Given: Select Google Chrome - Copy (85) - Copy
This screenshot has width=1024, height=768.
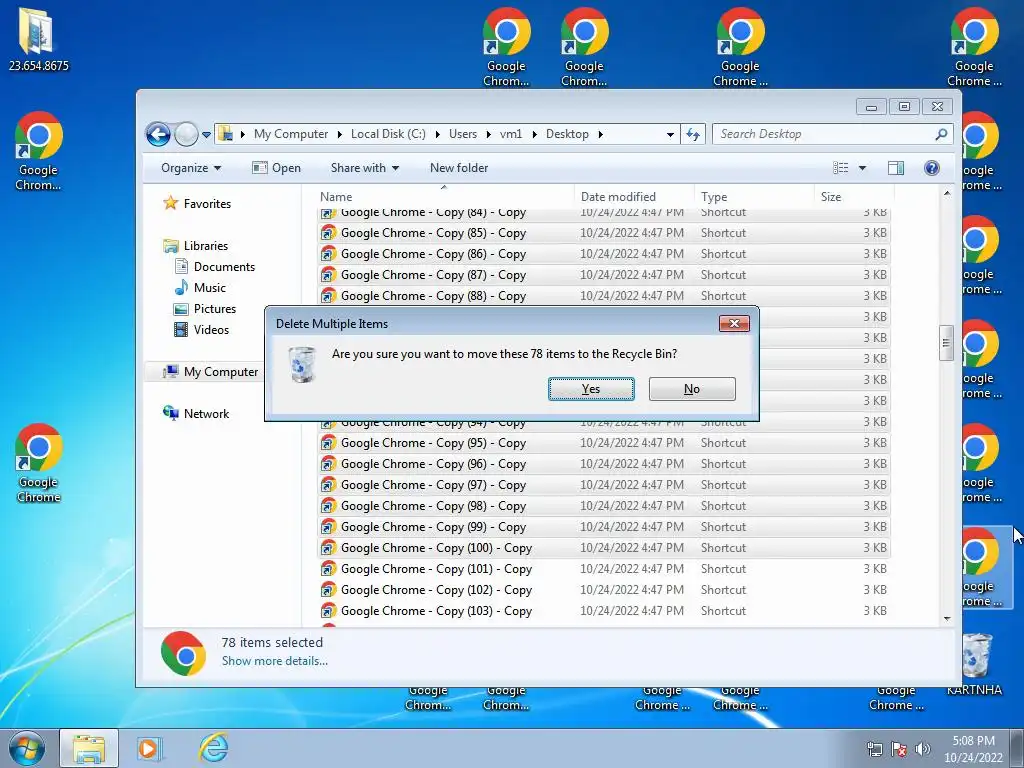Looking at the screenshot, I should coord(604,233).
